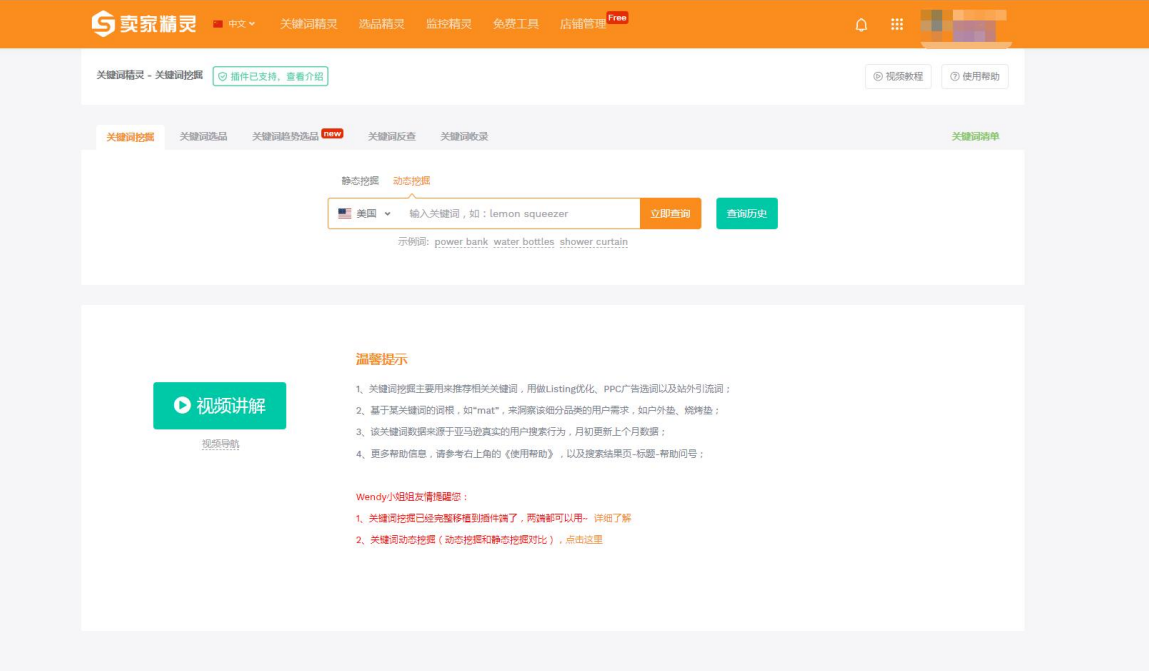1149x671 pixels.
Task: Switch to 关键词反查 tab
Action: click(x=391, y=137)
